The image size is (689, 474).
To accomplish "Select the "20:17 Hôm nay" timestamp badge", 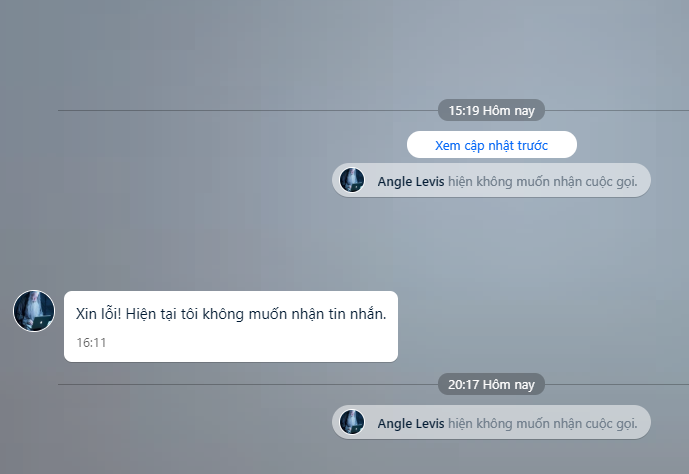I will (491, 384).
